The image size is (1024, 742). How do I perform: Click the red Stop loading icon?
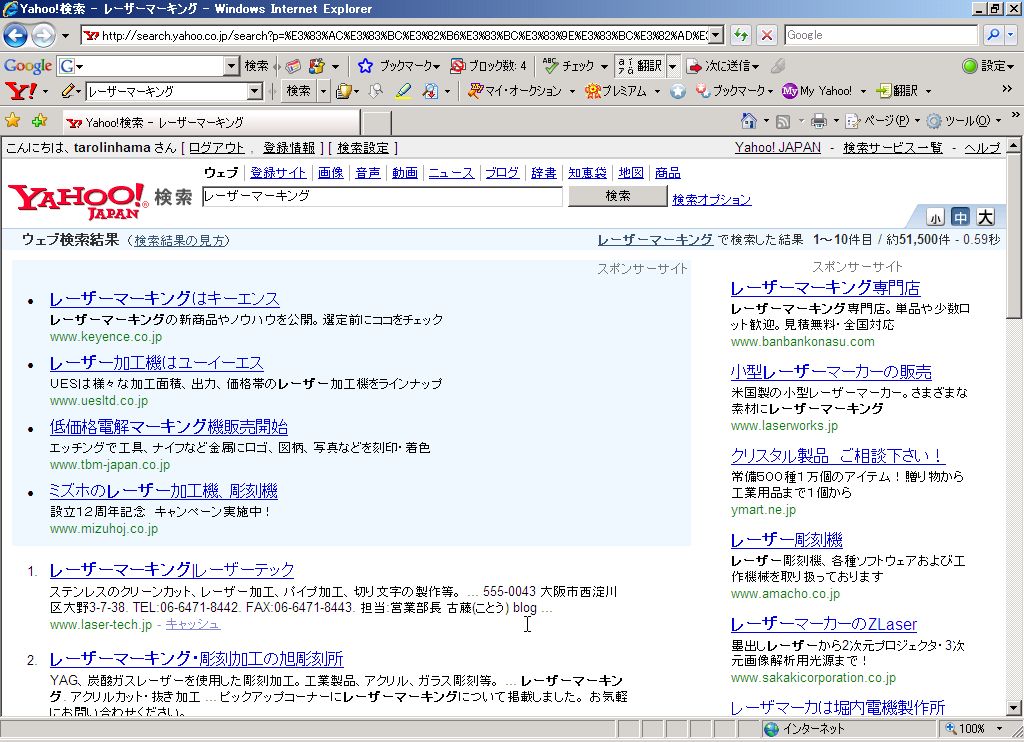pyautogui.click(x=767, y=35)
